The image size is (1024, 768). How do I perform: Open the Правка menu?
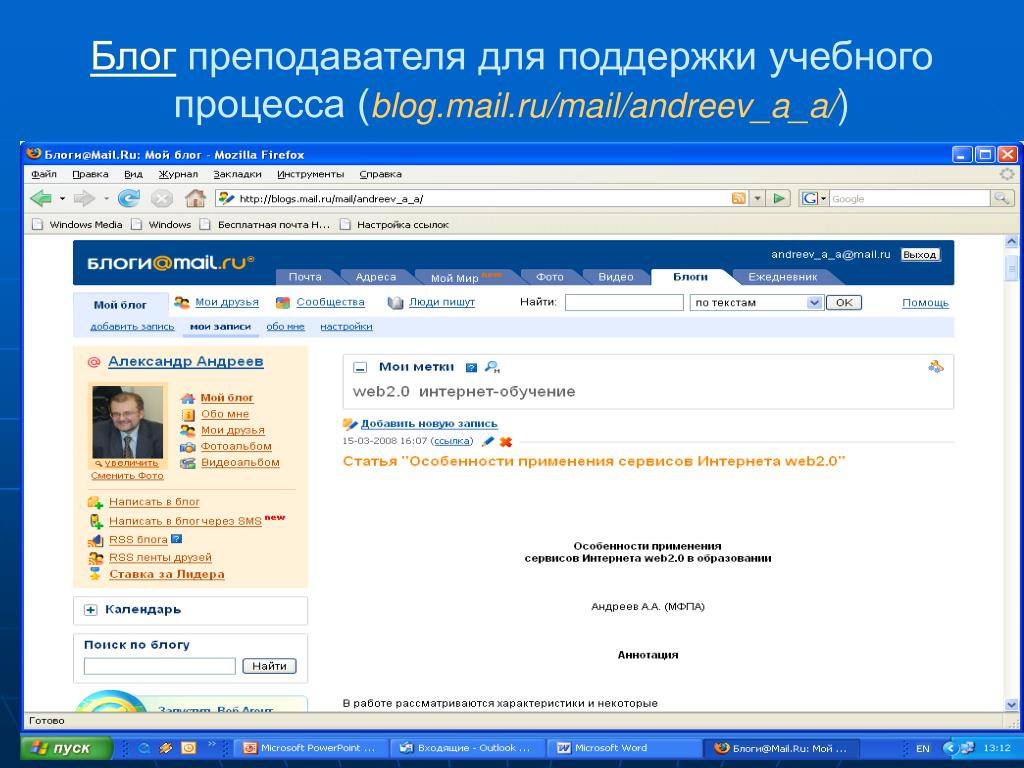[90, 174]
